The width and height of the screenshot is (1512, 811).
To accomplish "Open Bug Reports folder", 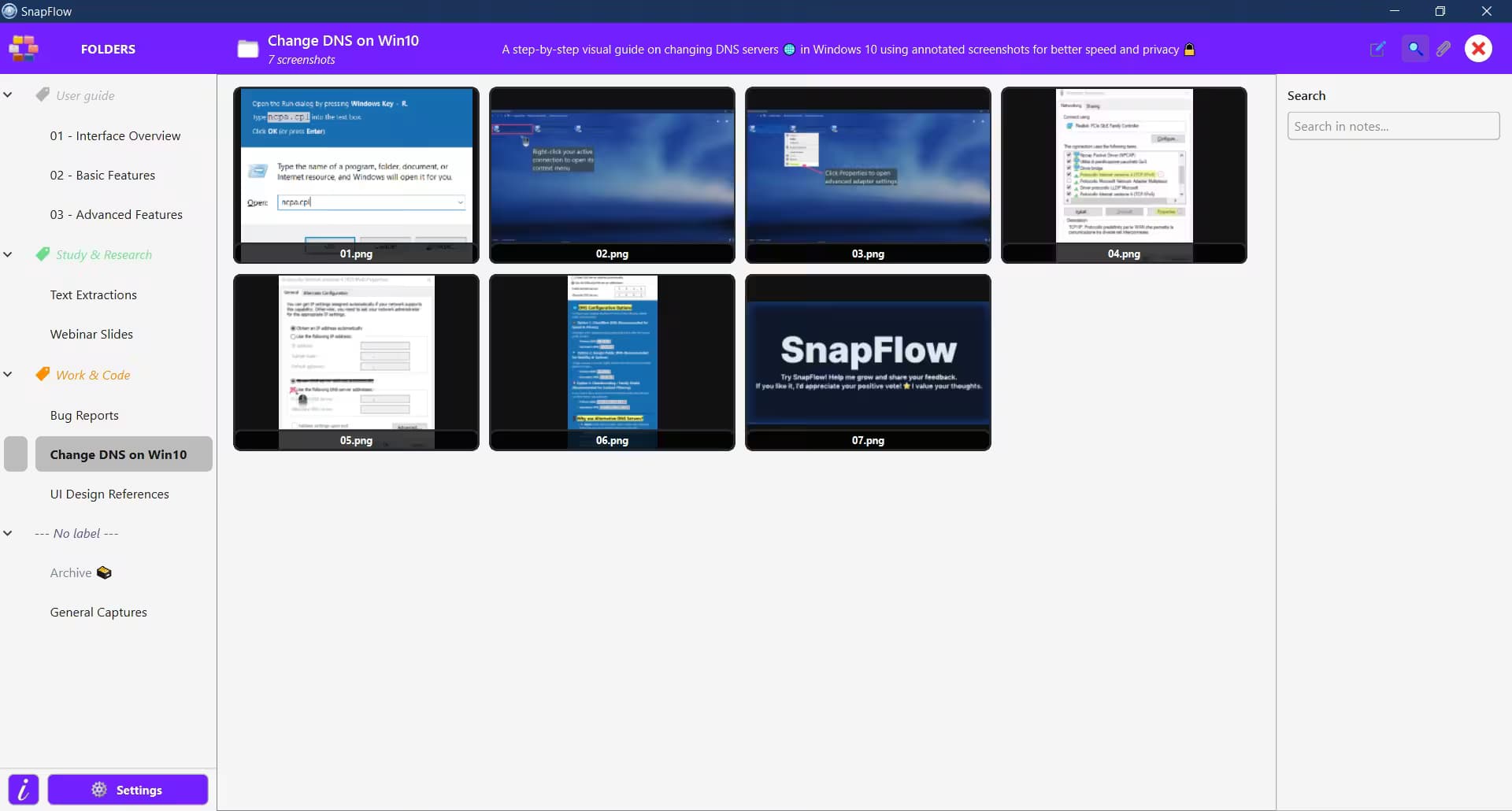I will 84,415.
